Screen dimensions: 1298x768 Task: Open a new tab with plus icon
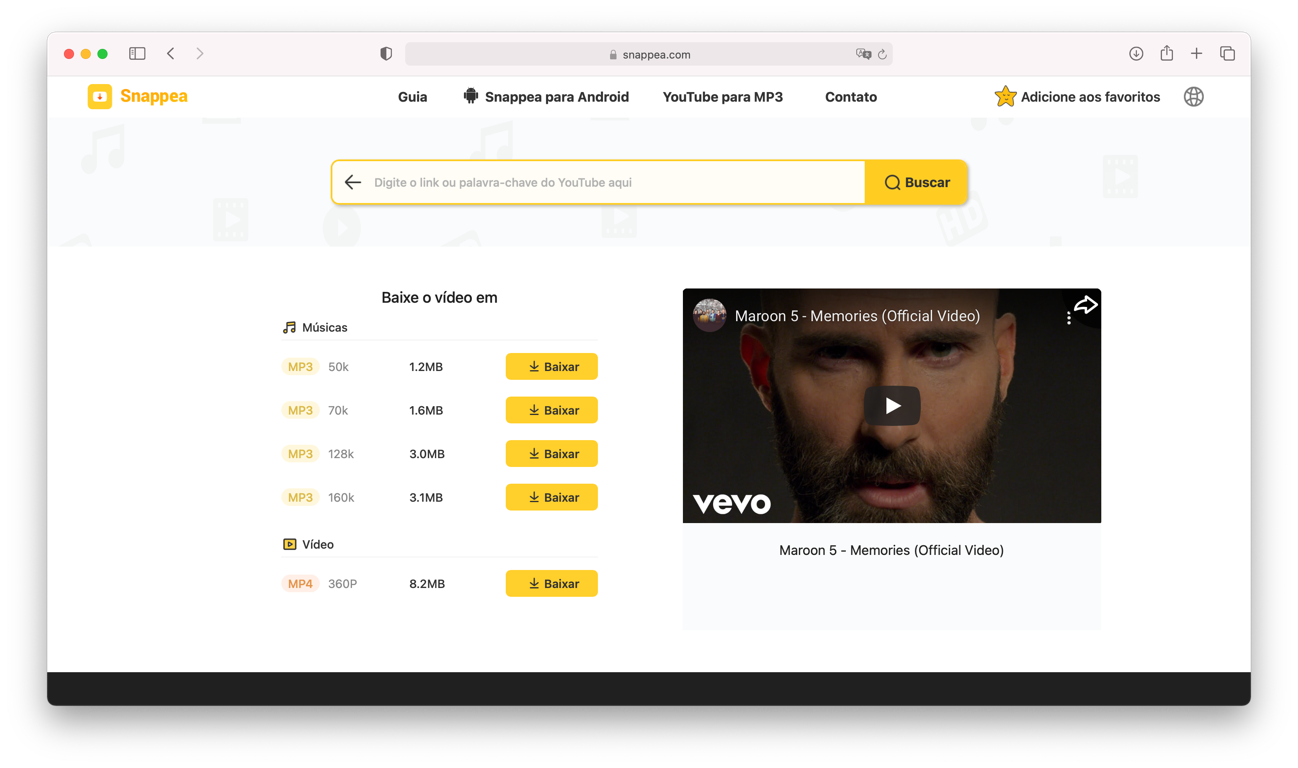(1196, 54)
